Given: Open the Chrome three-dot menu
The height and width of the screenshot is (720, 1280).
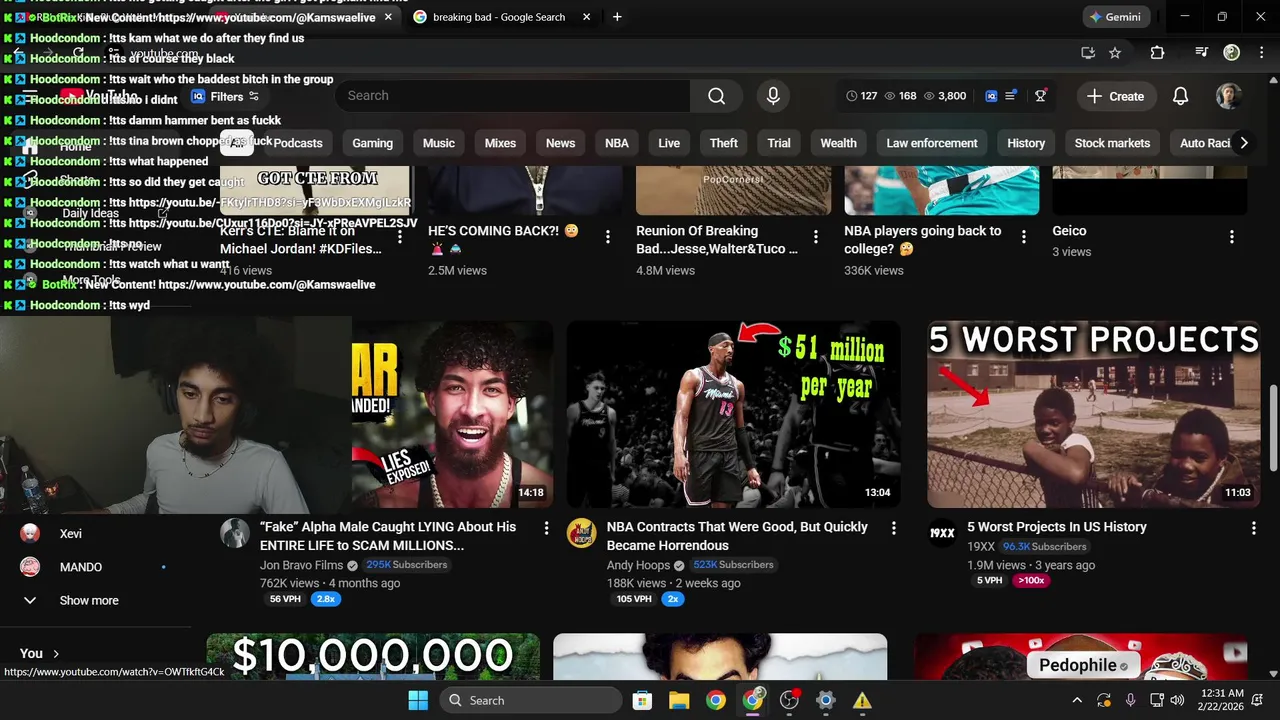Looking at the screenshot, I should [x=1261, y=53].
